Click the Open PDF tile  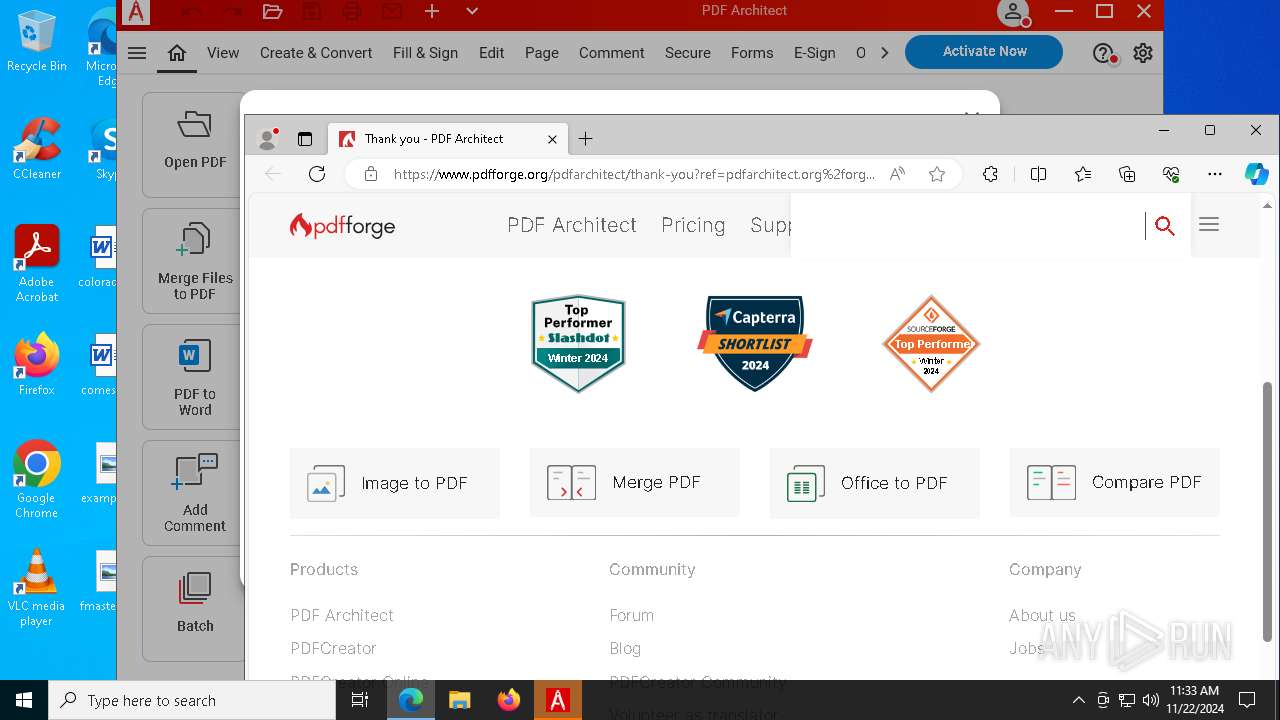click(194, 145)
